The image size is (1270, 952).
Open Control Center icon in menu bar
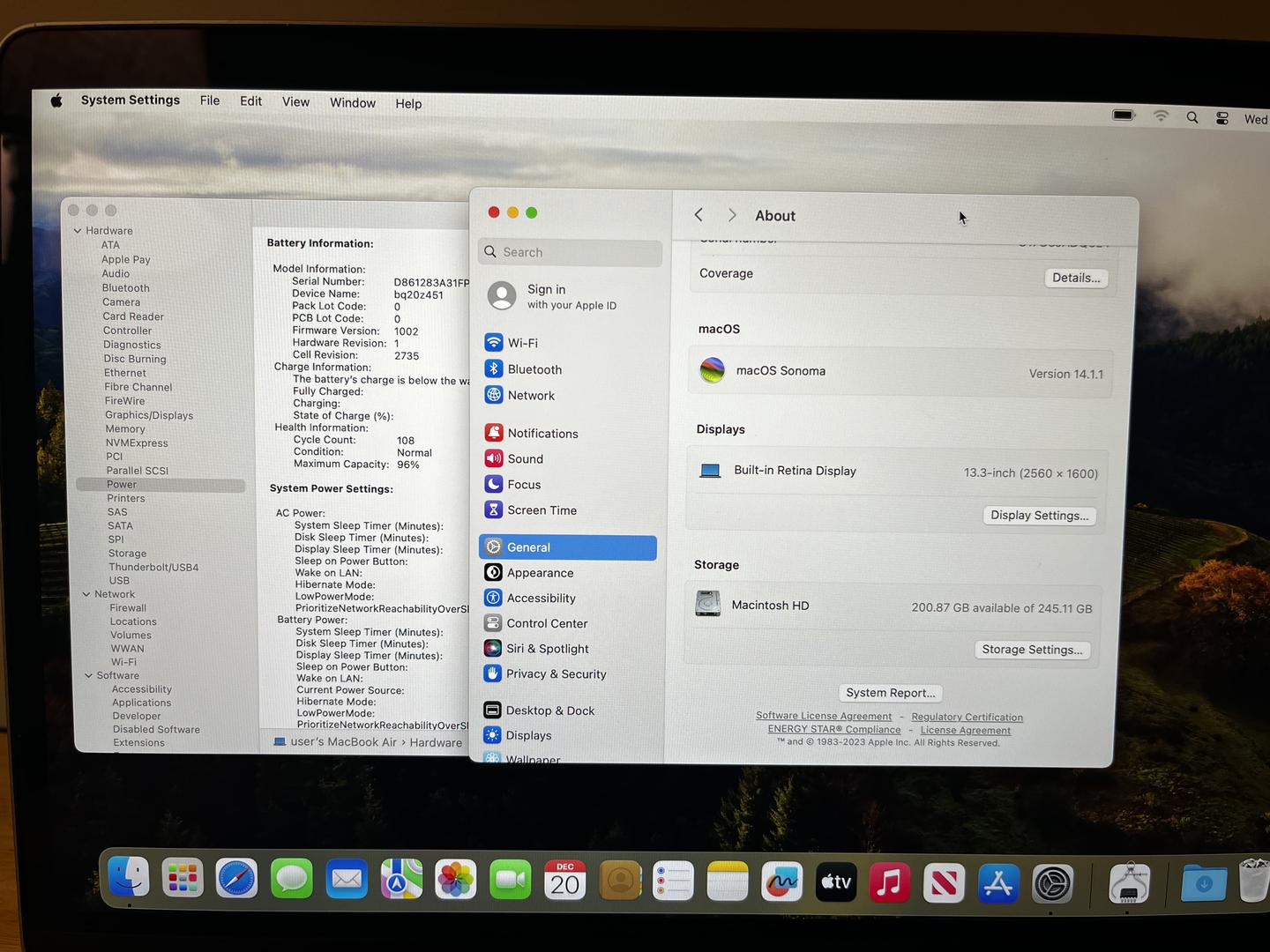tap(1222, 118)
